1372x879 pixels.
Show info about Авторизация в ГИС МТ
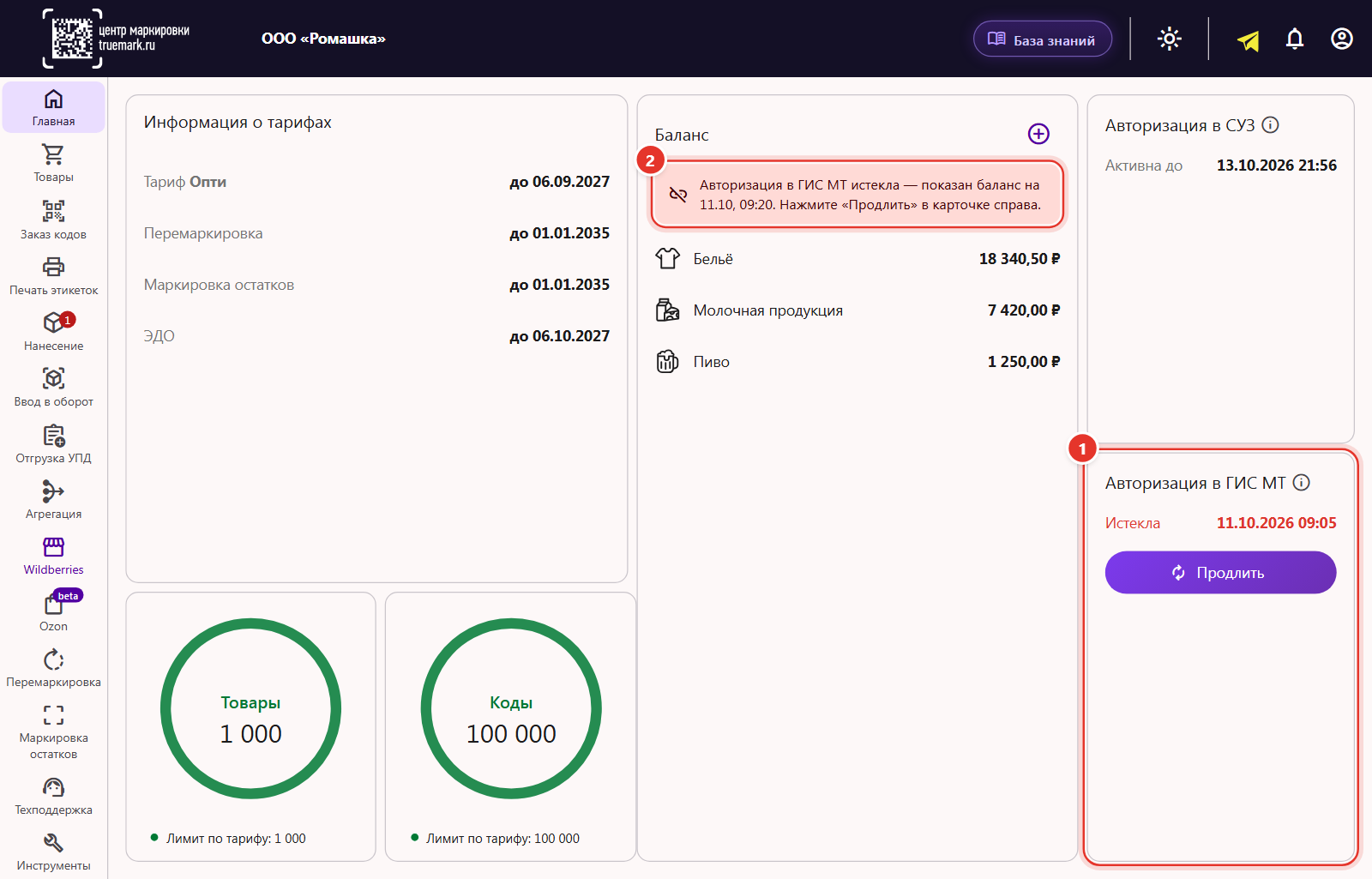(1302, 483)
